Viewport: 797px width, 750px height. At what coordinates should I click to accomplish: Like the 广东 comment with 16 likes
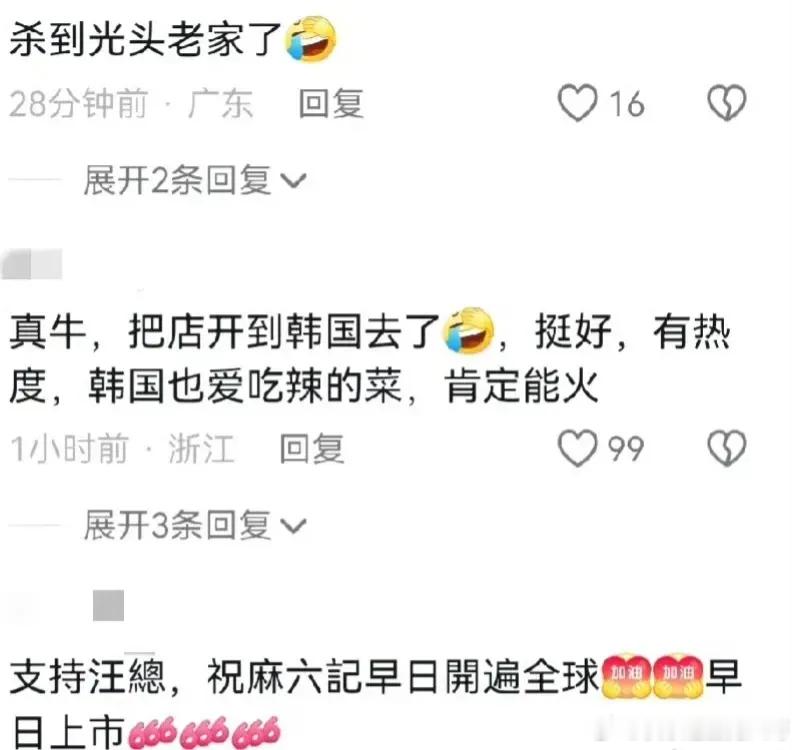pyautogui.click(x=577, y=103)
